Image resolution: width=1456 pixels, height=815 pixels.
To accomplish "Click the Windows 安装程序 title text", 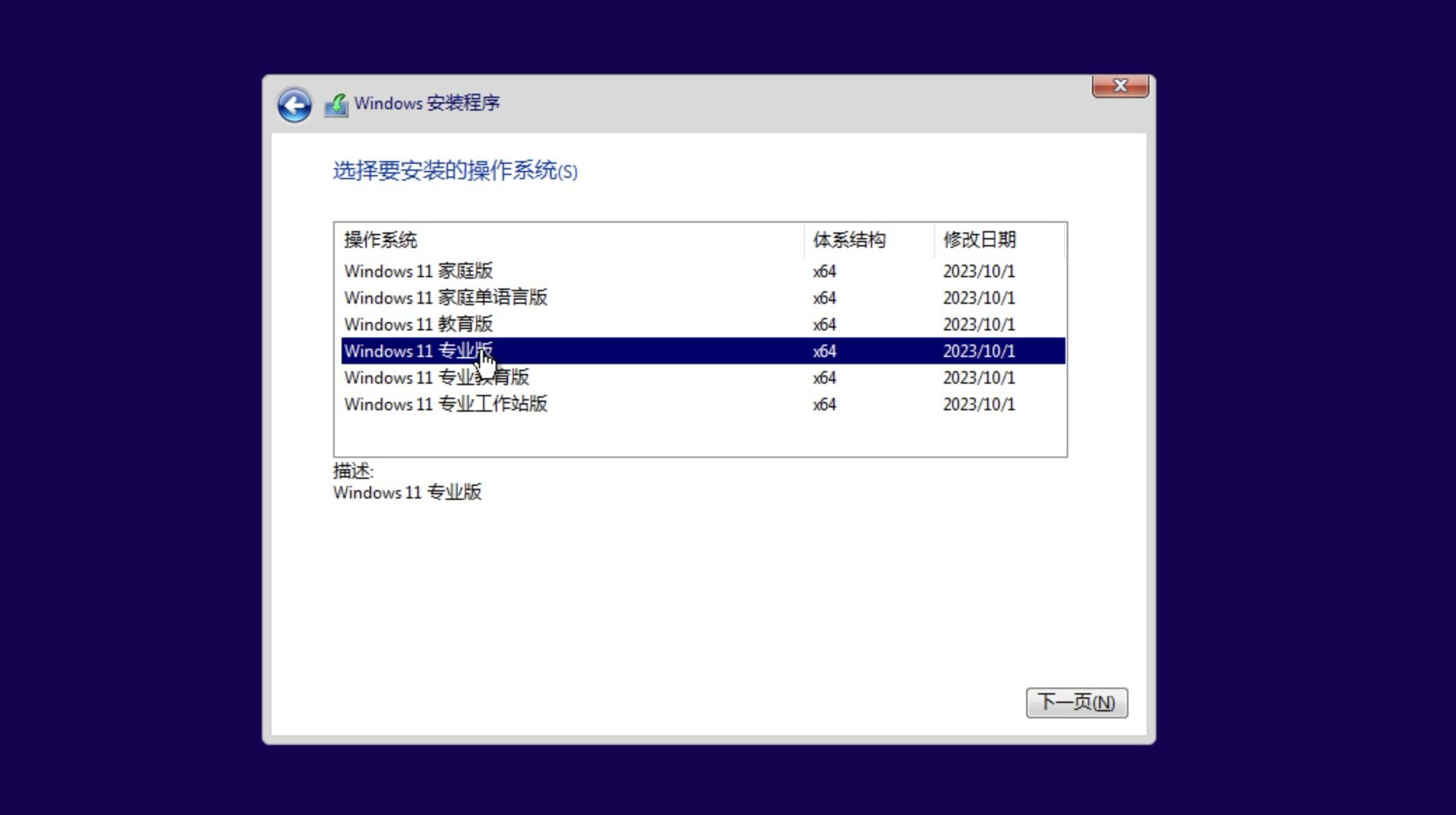I will coord(427,104).
